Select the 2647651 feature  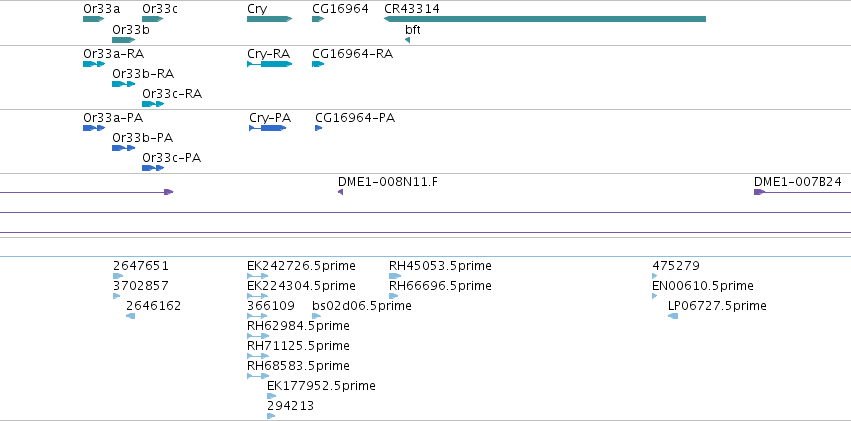pyautogui.click(x=118, y=276)
